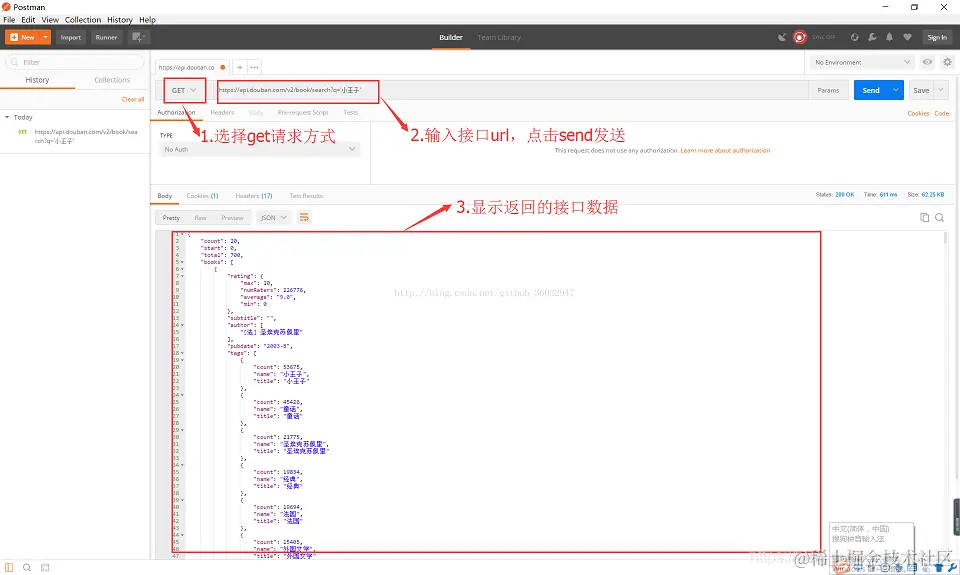Click the Sign In button
Image resolution: width=960 pixels, height=575 pixels.
(x=937, y=37)
